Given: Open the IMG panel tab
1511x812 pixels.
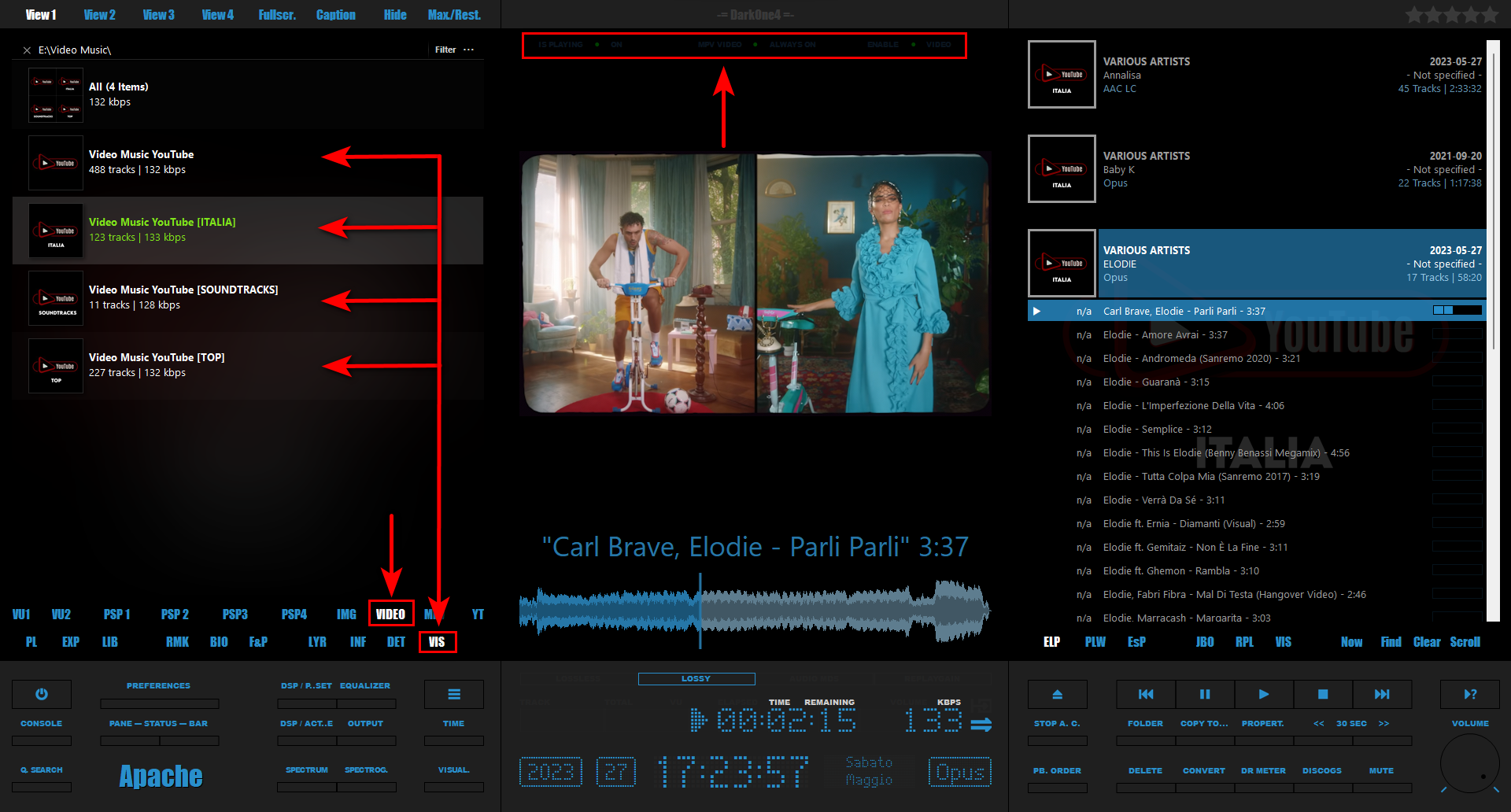Looking at the screenshot, I should [x=346, y=615].
